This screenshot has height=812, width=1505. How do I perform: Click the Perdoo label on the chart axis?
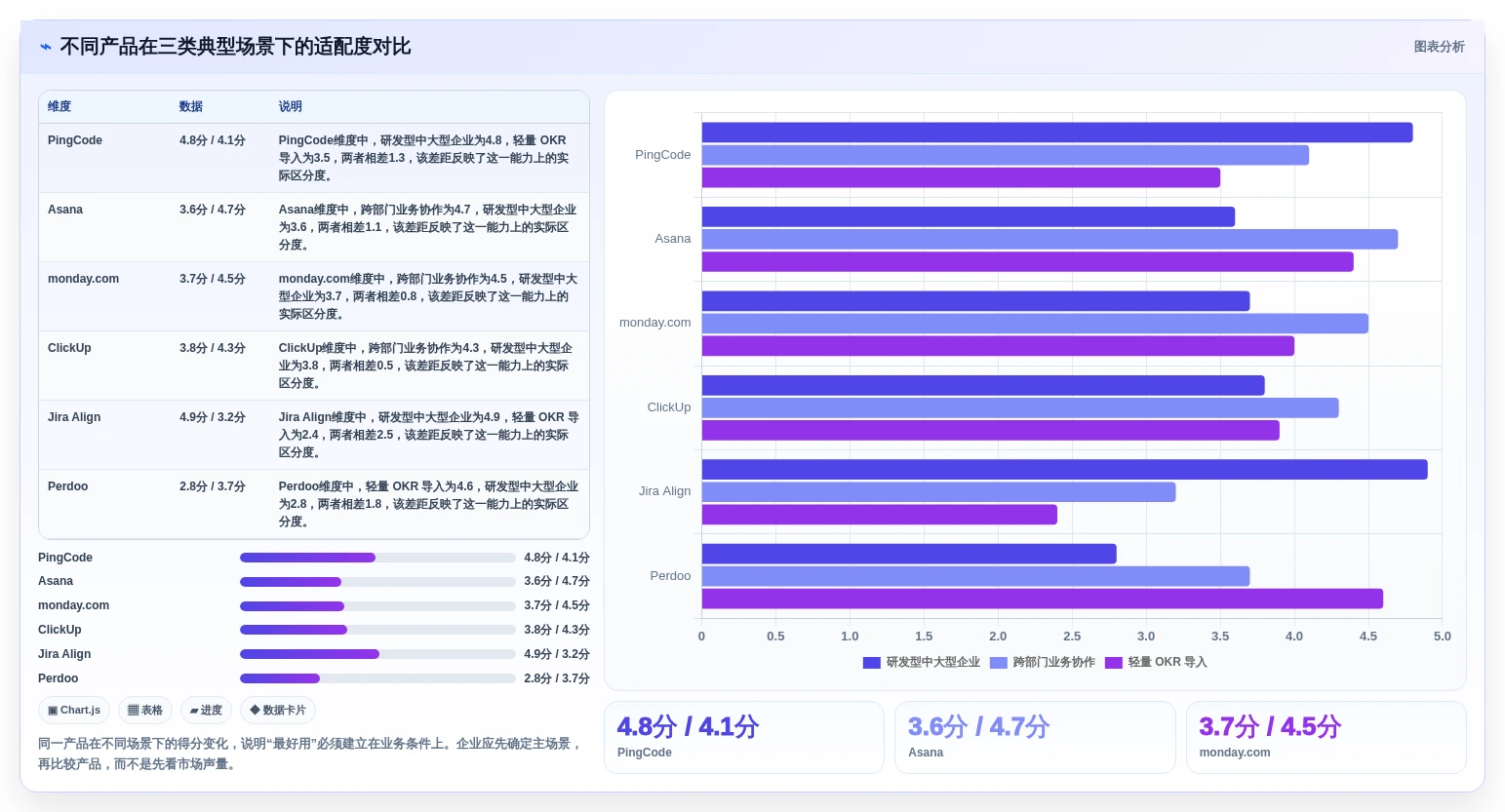[670, 576]
